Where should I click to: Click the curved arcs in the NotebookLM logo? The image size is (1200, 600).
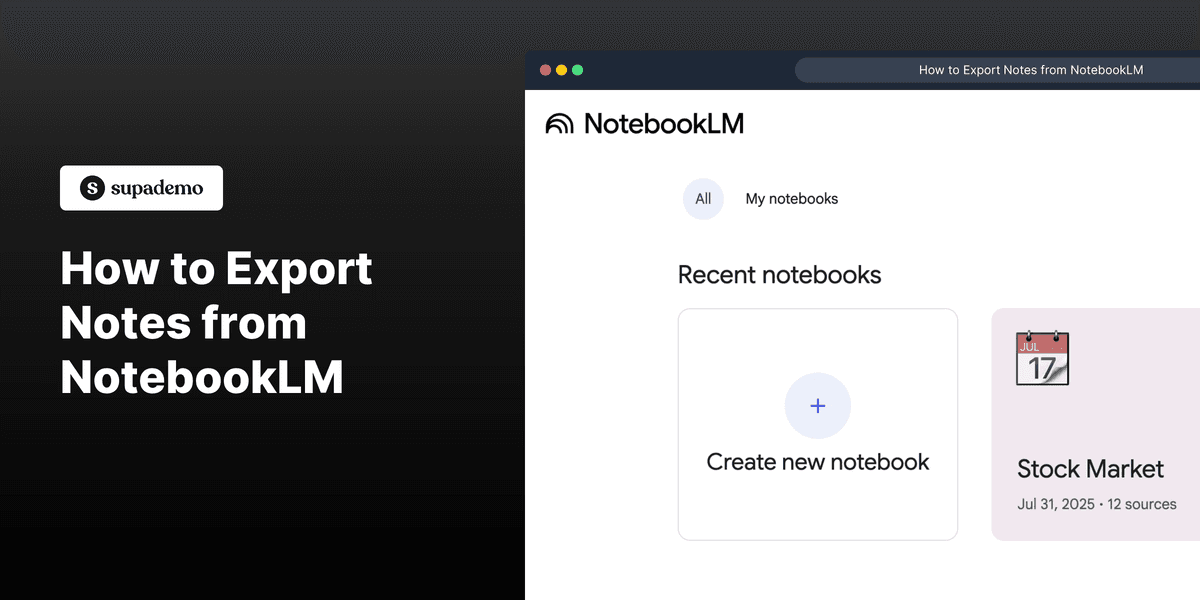557,123
